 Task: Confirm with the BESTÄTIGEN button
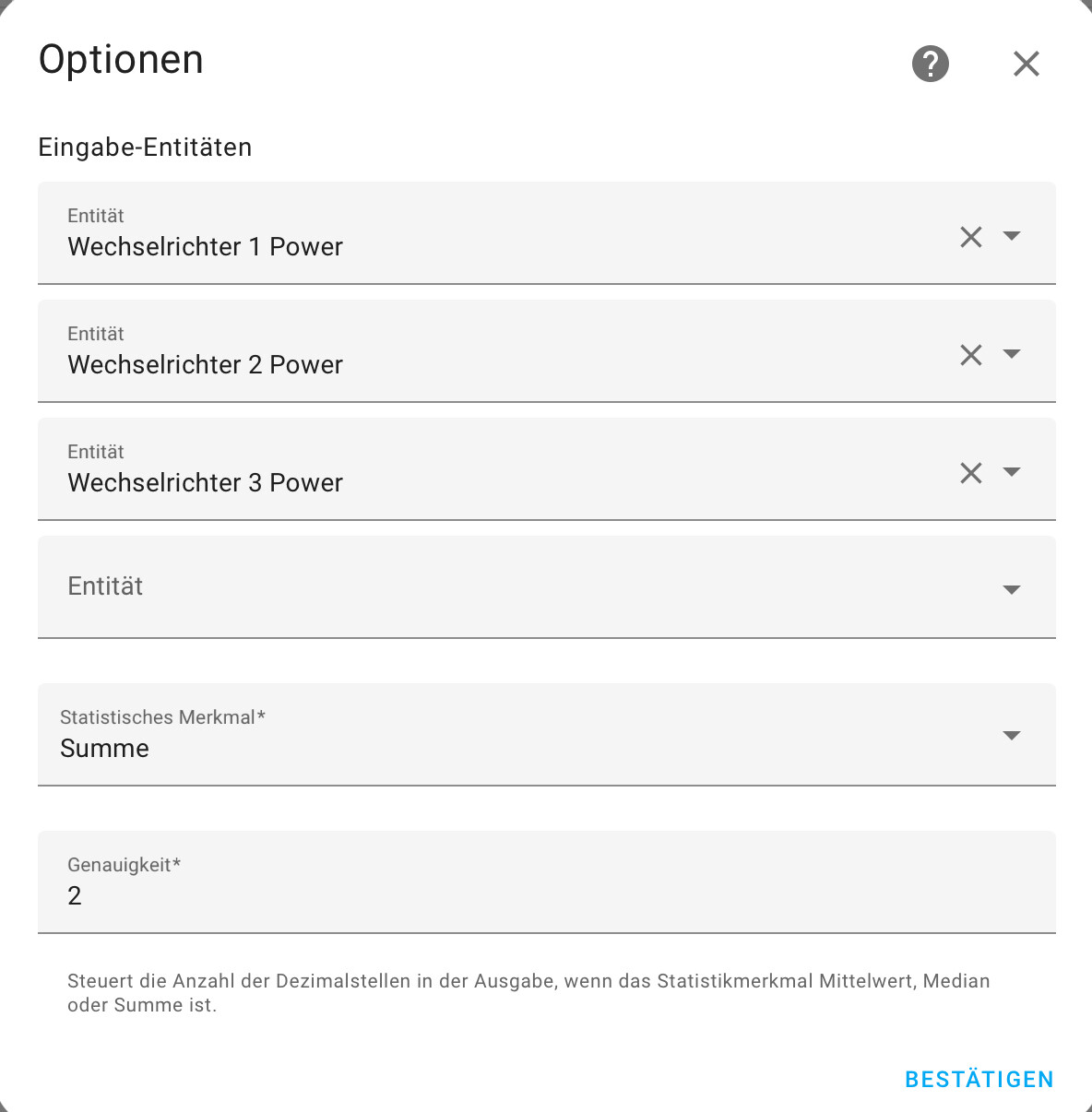click(979, 1080)
